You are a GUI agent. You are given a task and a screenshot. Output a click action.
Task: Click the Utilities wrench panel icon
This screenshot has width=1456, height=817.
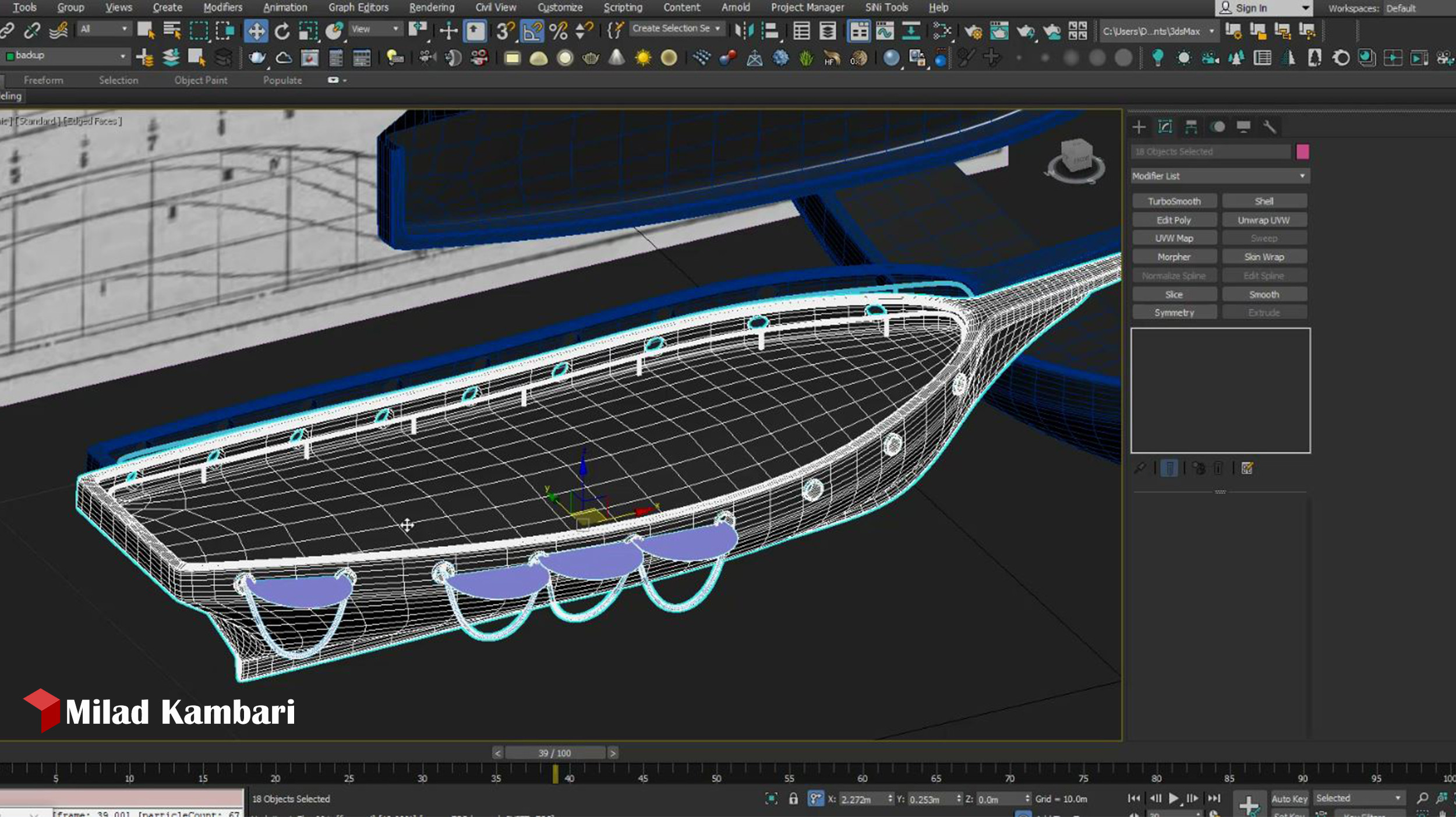click(1269, 127)
